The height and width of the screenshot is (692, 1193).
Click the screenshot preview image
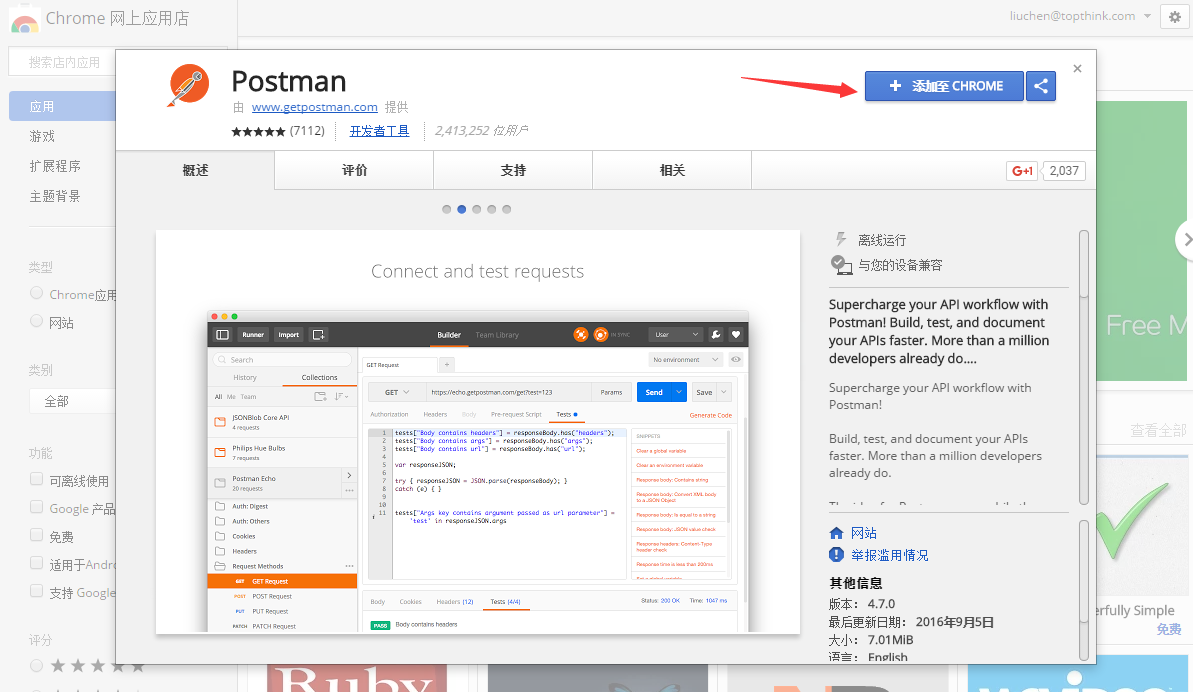point(478,431)
